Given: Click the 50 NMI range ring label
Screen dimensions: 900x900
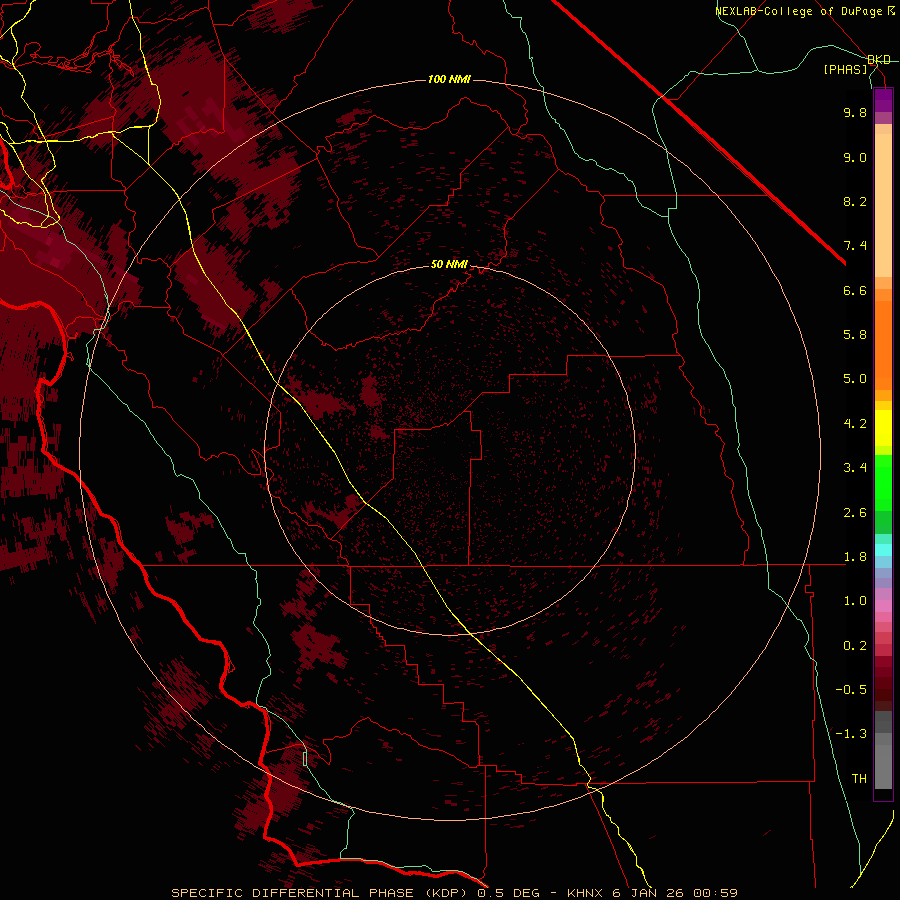Looking at the screenshot, I should point(449,264).
